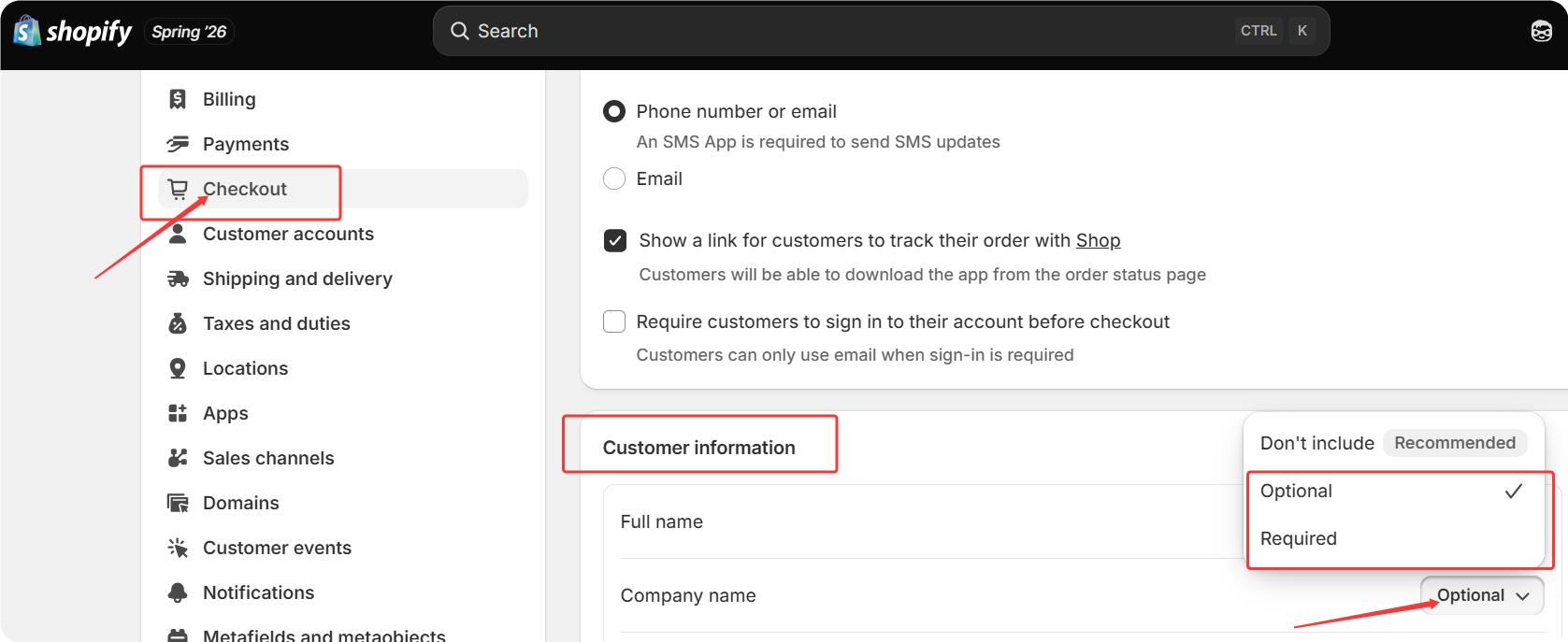Click the Shipping and delivery truck icon
The width and height of the screenshot is (1568, 642).
tap(178, 278)
